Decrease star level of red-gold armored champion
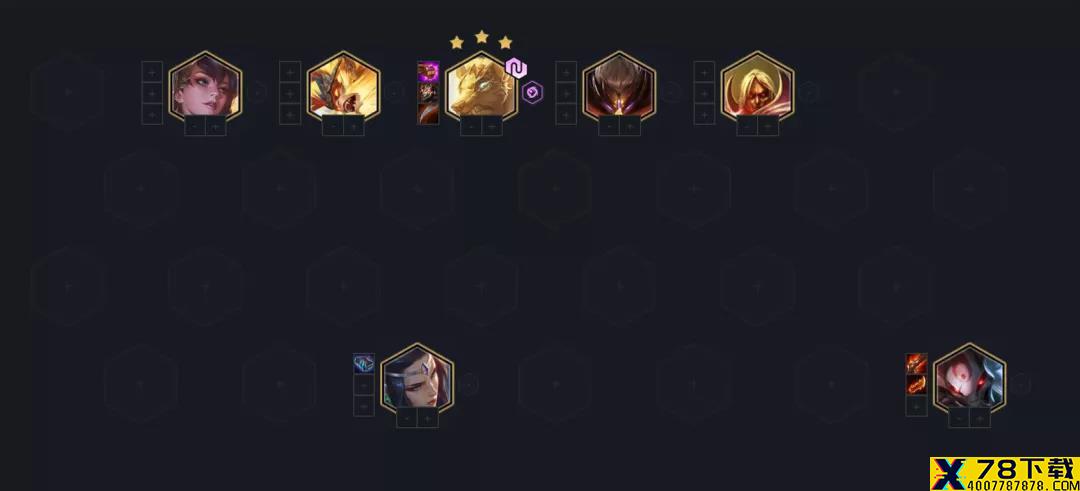 click(333, 126)
